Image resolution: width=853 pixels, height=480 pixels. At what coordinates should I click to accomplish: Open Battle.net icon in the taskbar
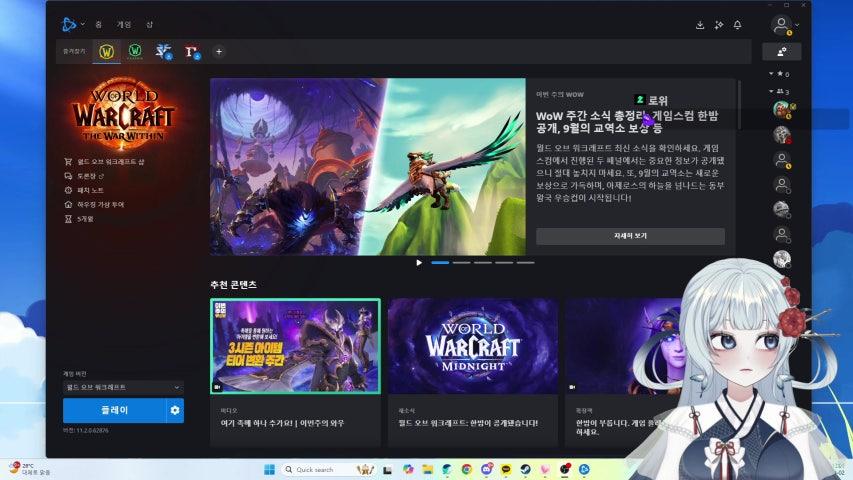coord(584,469)
